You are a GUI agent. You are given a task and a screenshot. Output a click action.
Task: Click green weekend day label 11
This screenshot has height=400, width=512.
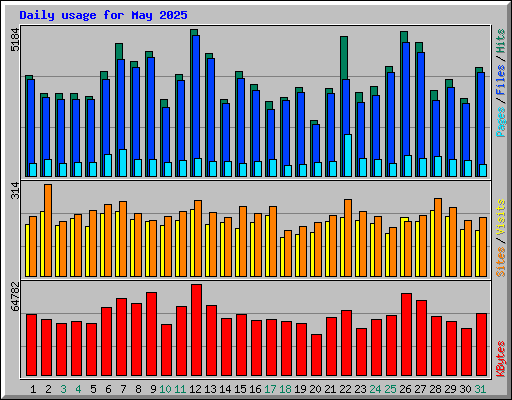180,389
